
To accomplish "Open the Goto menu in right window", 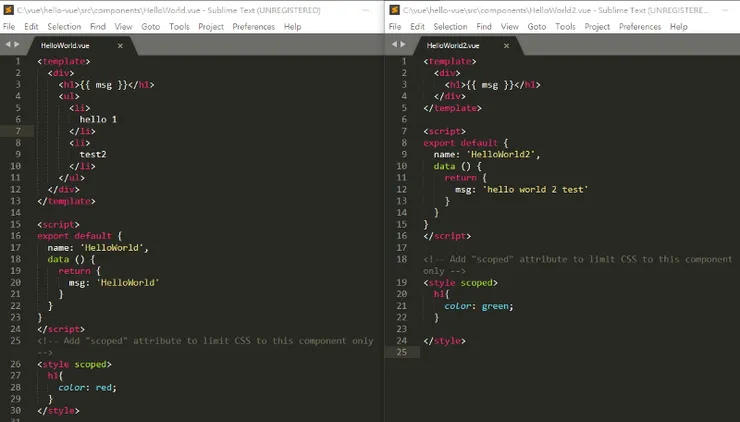I will tap(537, 27).
